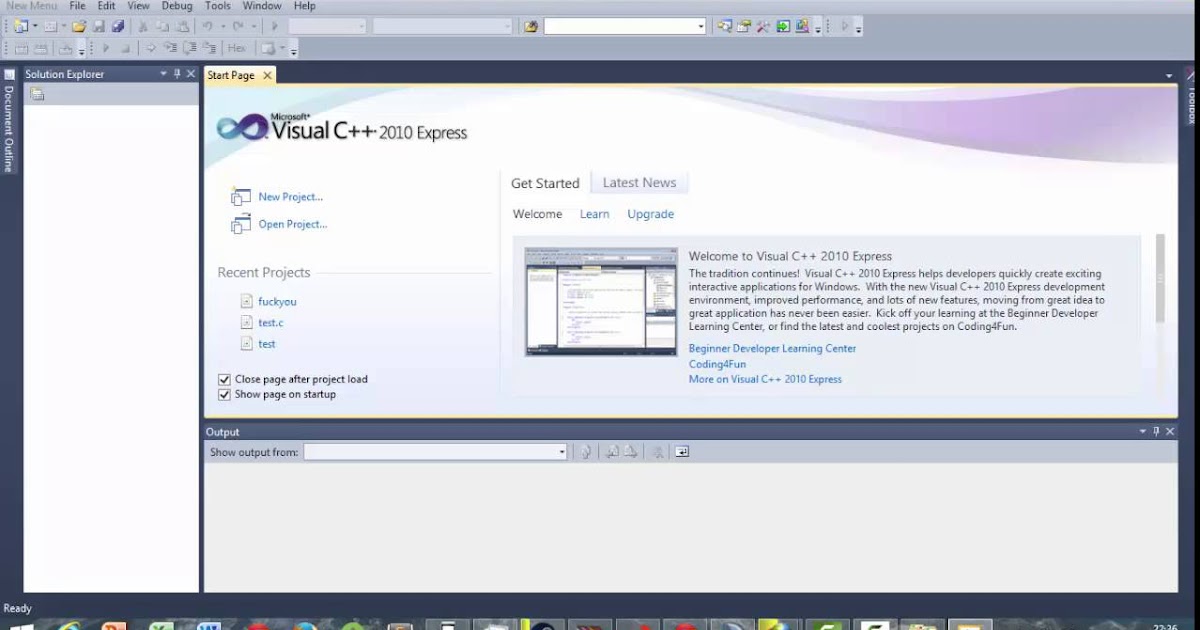
Task: Toggle Show page on startup checkbox
Action: [224, 394]
